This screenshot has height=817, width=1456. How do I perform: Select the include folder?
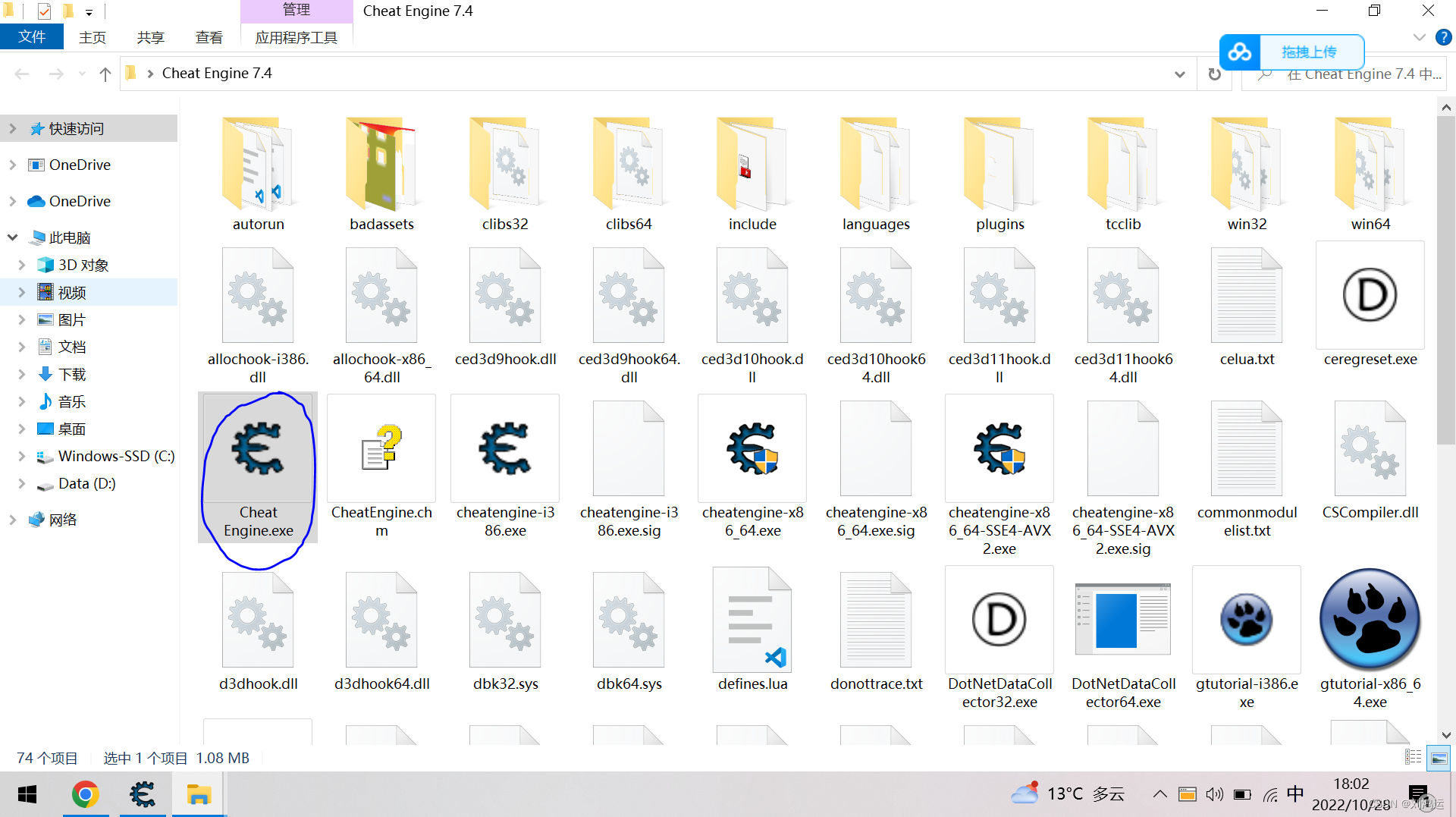pos(752,174)
